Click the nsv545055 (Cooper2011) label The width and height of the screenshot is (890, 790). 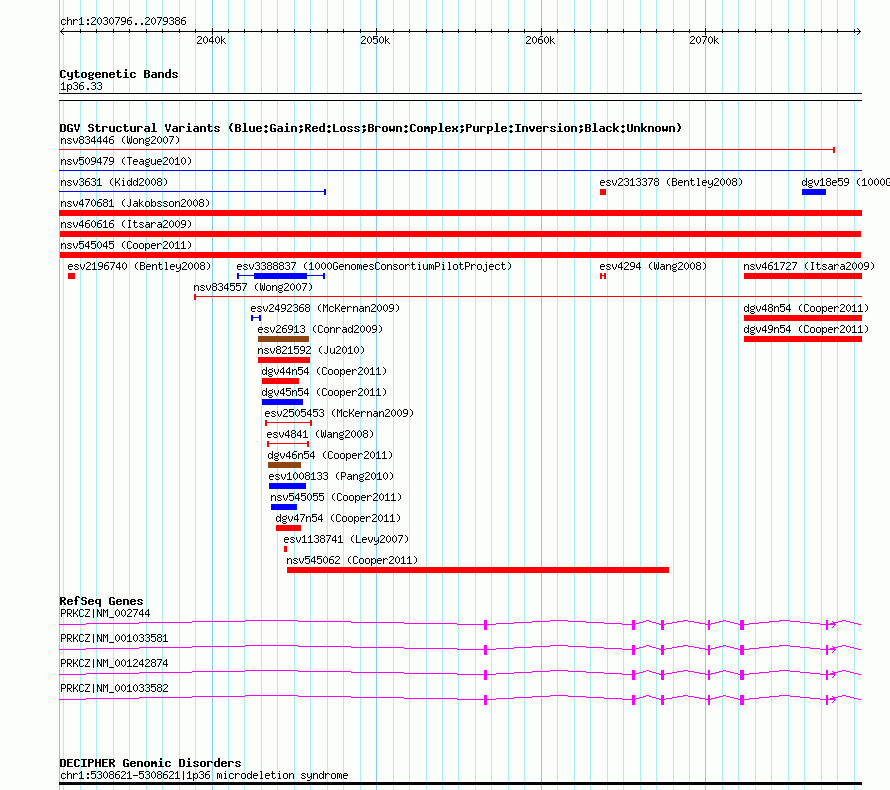tap(336, 497)
